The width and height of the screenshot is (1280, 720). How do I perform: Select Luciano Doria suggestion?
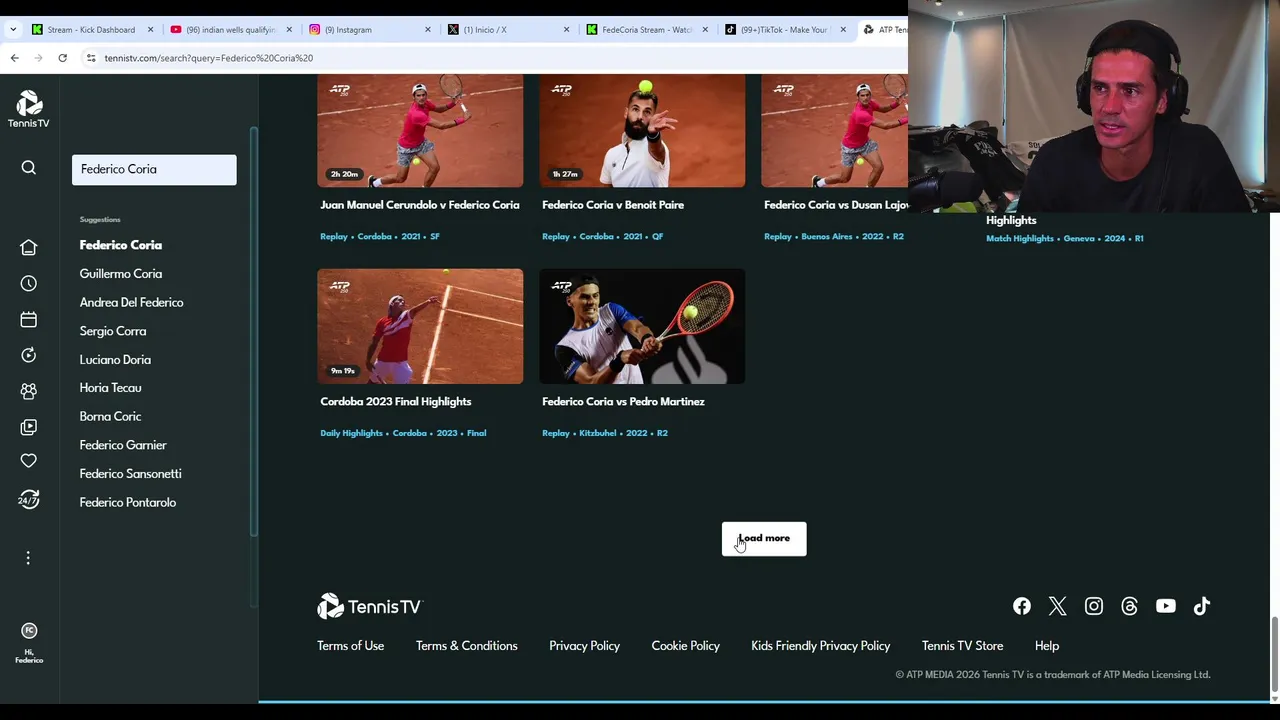coord(115,360)
